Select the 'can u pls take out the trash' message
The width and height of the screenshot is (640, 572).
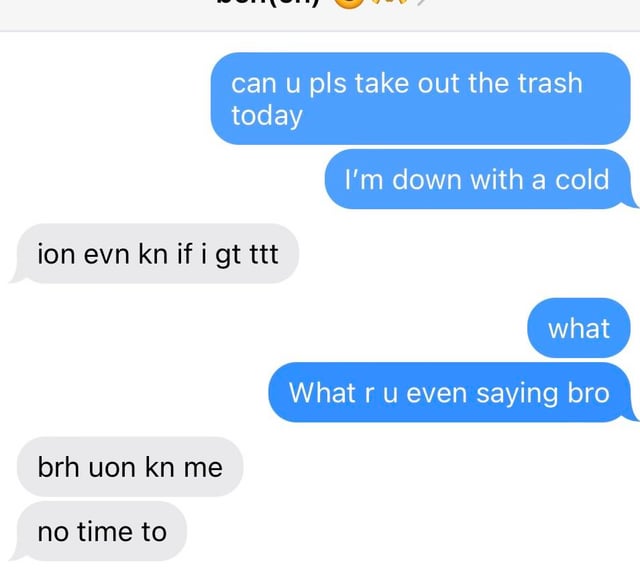coord(420,98)
